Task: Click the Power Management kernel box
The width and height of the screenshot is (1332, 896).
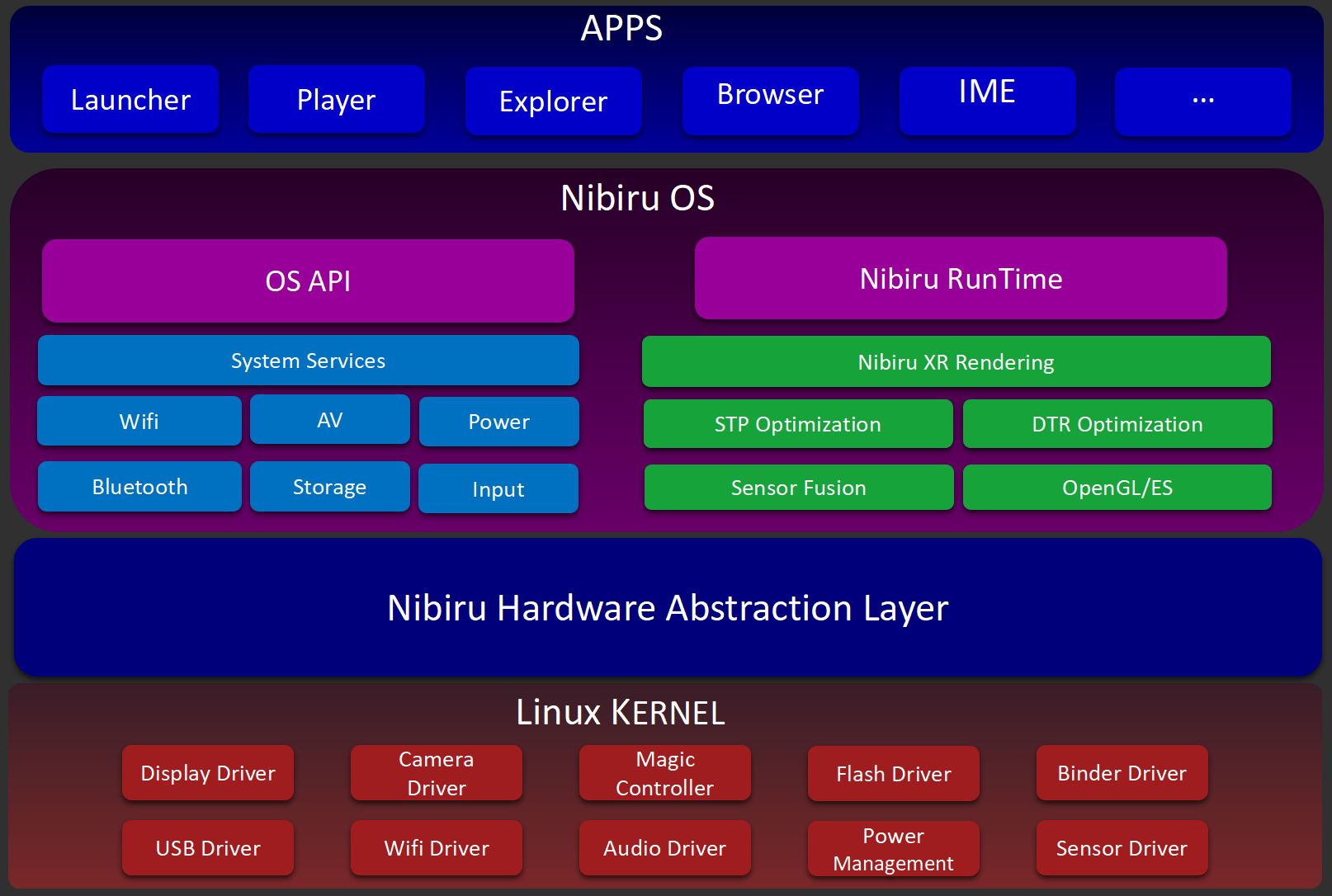Action: tap(893, 849)
